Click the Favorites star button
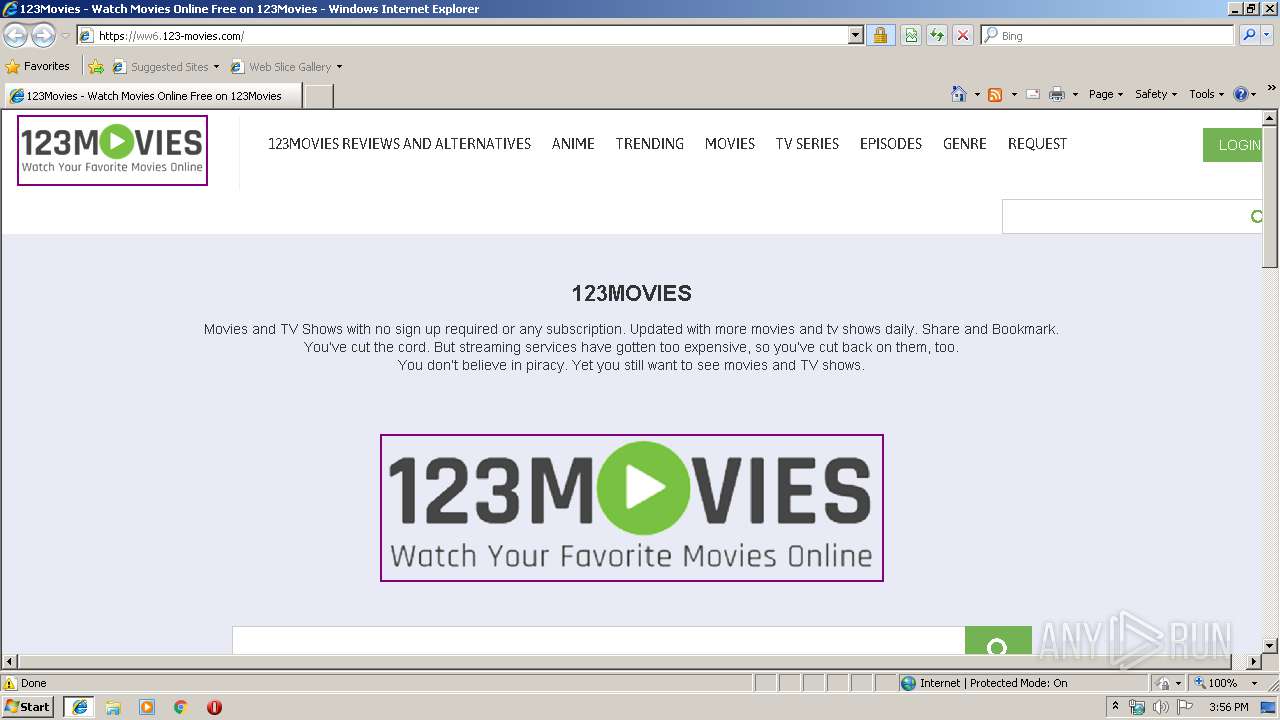Viewport: 1280px width, 720px height. click(38, 66)
